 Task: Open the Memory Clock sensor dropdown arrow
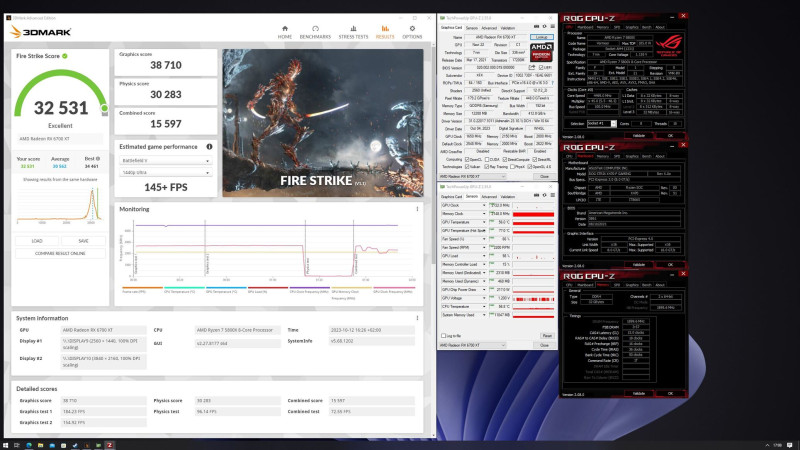pos(484,214)
